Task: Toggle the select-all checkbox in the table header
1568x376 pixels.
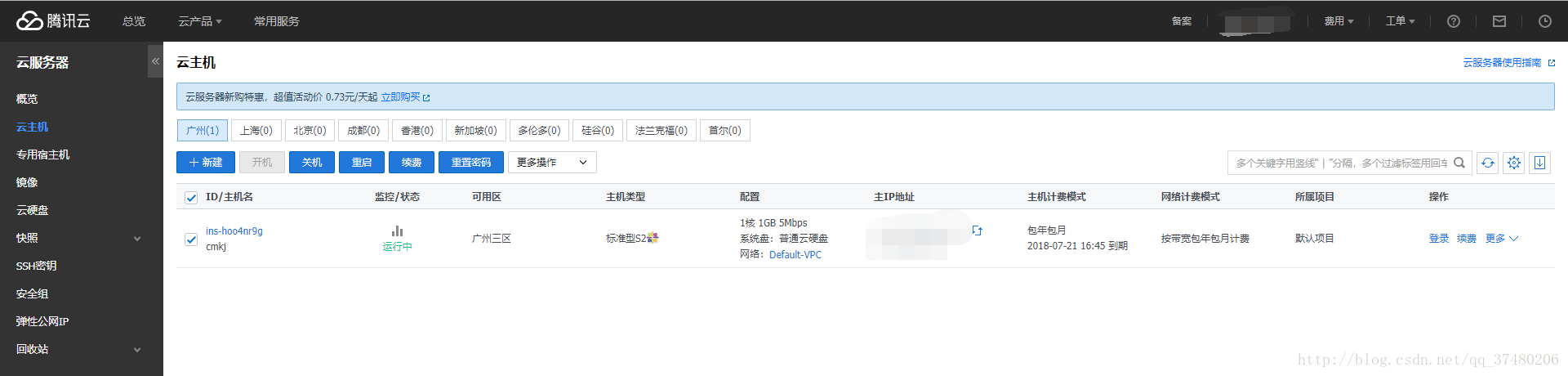Action: (x=191, y=197)
